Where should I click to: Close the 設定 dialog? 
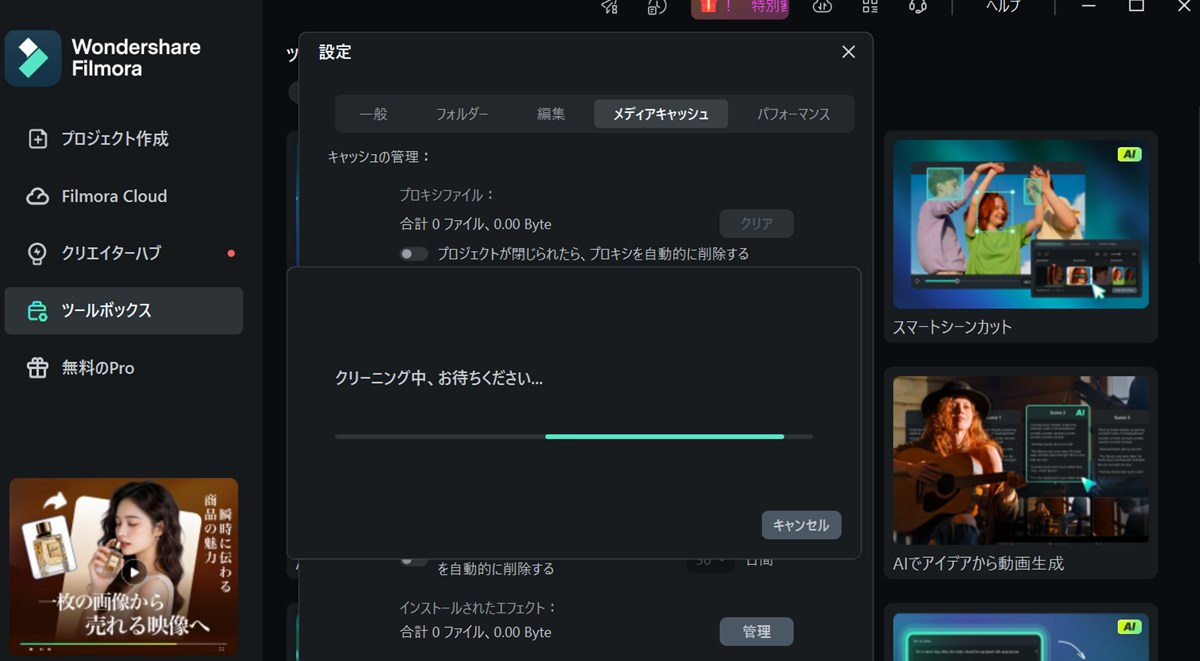[x=848, y=52]
